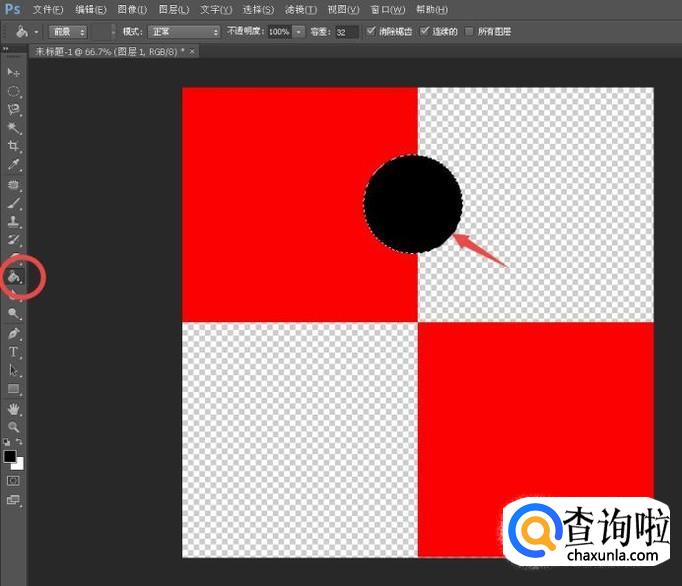This screenshot has width=682, height=586.
Task: Choose the Magic Wand tool
Action: click(x=14, y=128)
